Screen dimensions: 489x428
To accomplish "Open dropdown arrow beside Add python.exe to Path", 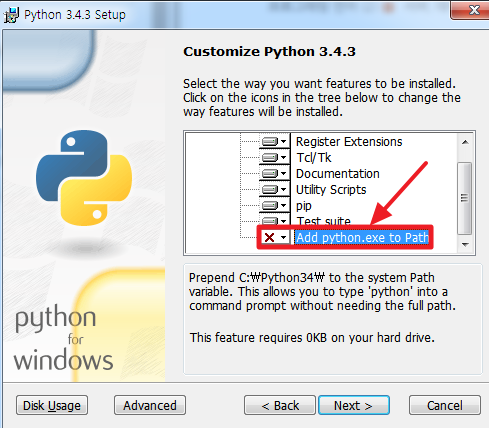I will point(284,237).
